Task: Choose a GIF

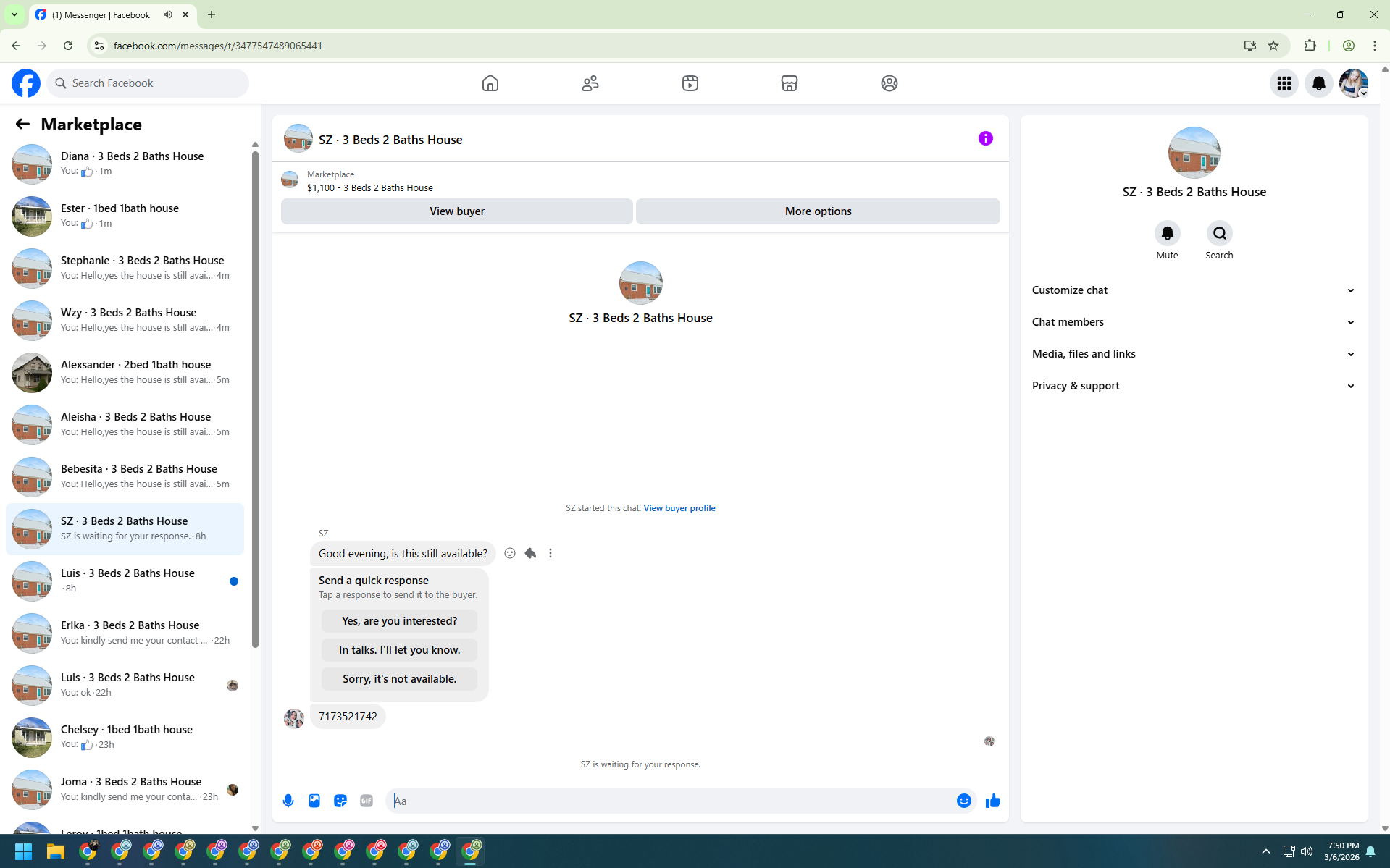Action: tap(367, 801)
